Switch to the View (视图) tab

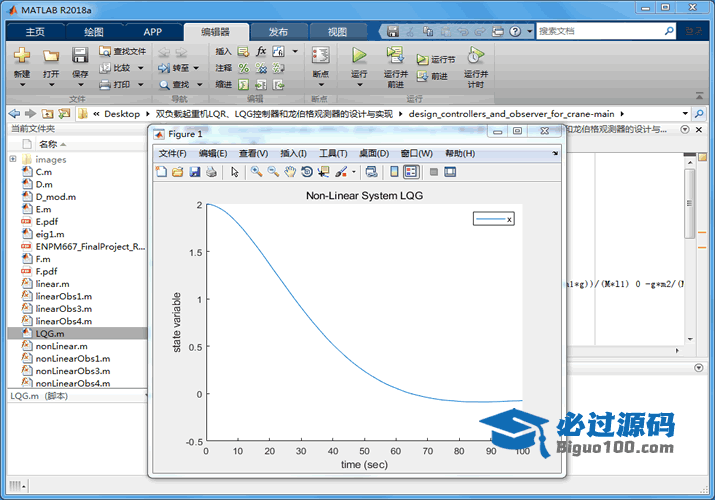[337, 32]
